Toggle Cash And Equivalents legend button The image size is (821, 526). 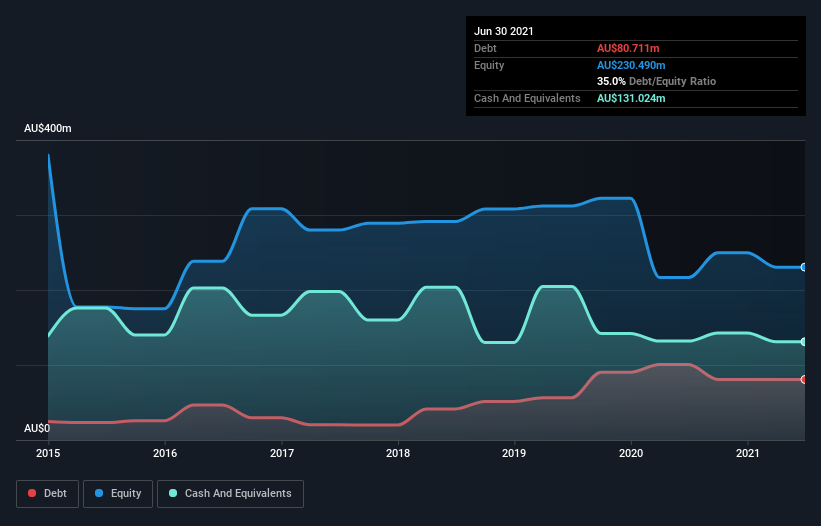230,494
